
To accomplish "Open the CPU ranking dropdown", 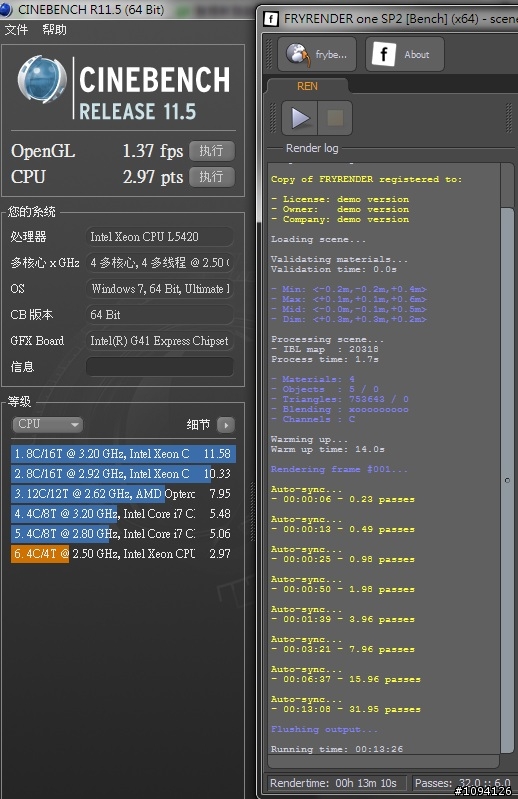I will pos(47,424).
